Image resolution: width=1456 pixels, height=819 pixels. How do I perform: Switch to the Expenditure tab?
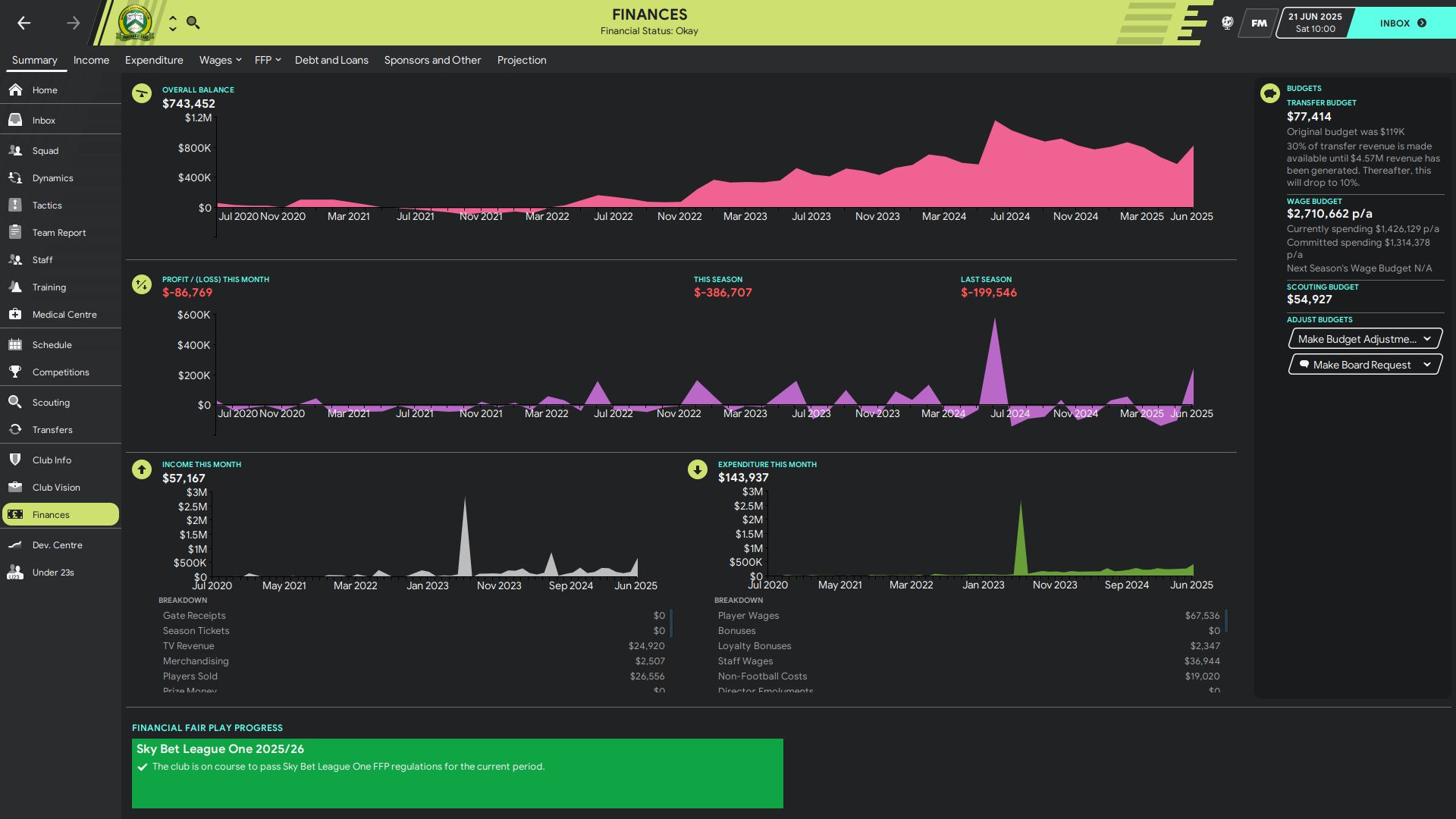click(x=154, y=60)
